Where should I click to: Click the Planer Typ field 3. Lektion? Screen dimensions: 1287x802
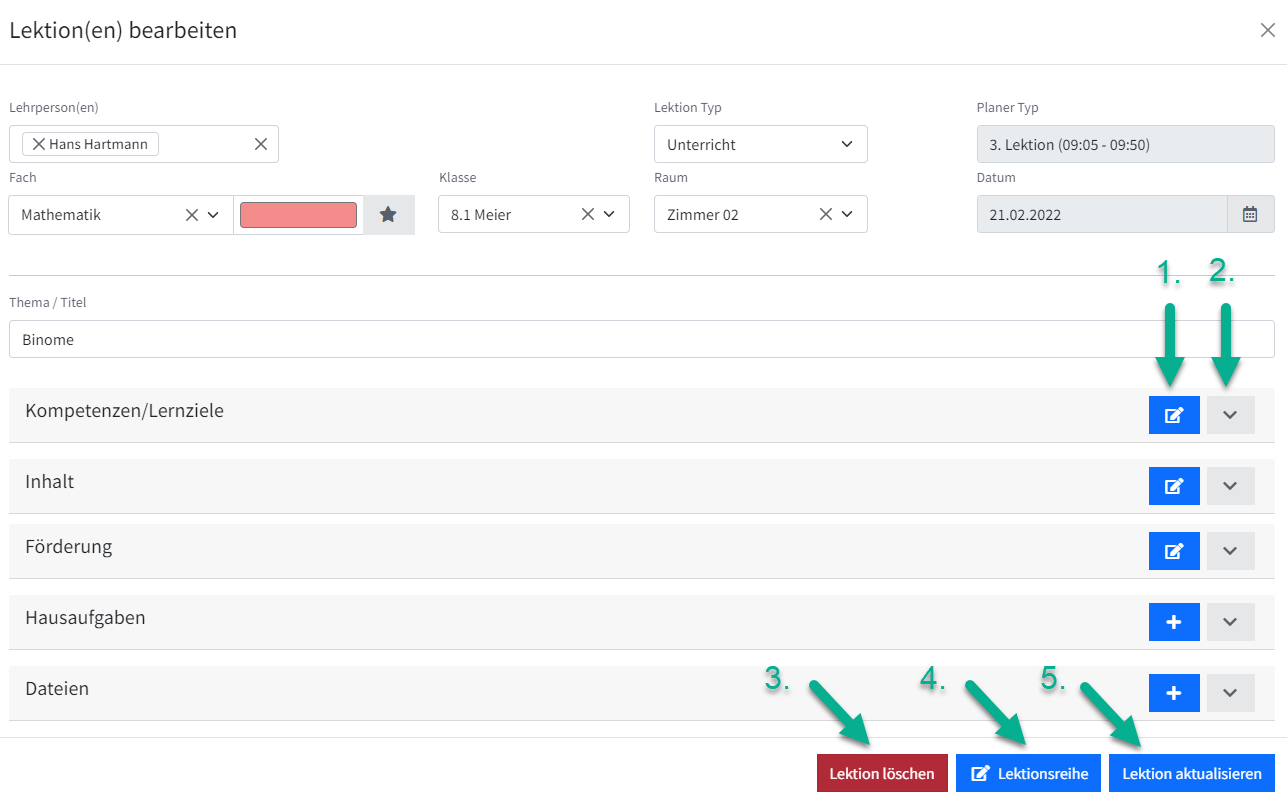click(1126, 144)
